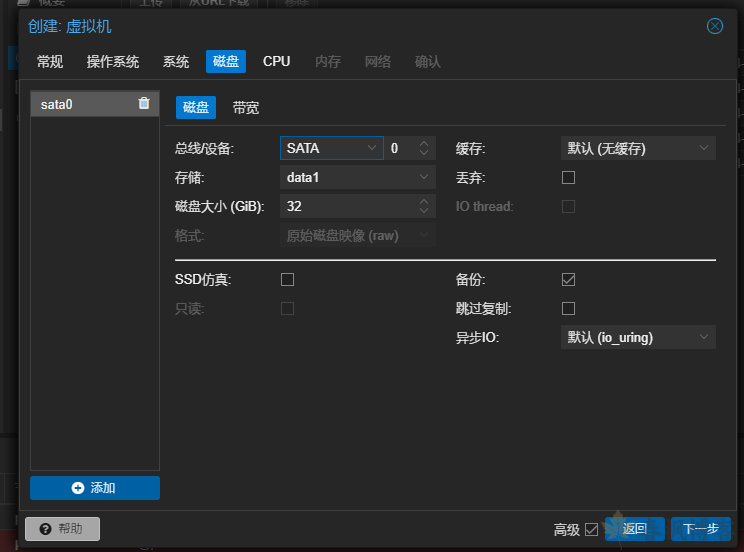Viewport: 744px width, 552px height.
Task: Uncheck the 备份 backup checkbox
Action: [568, 280]
